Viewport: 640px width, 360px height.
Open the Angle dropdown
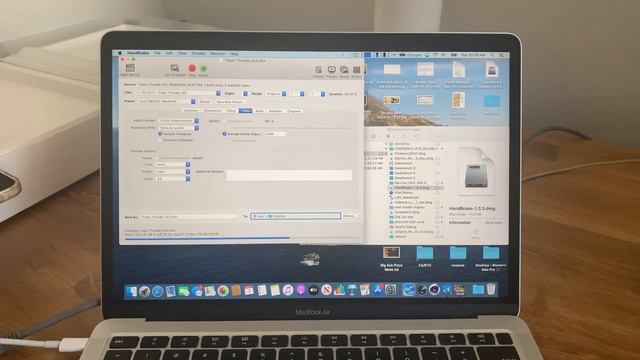[x=242, y=93]
